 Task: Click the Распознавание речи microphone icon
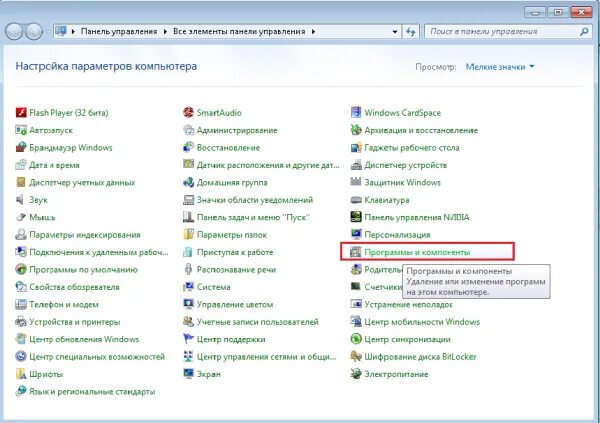click(188, 269)
